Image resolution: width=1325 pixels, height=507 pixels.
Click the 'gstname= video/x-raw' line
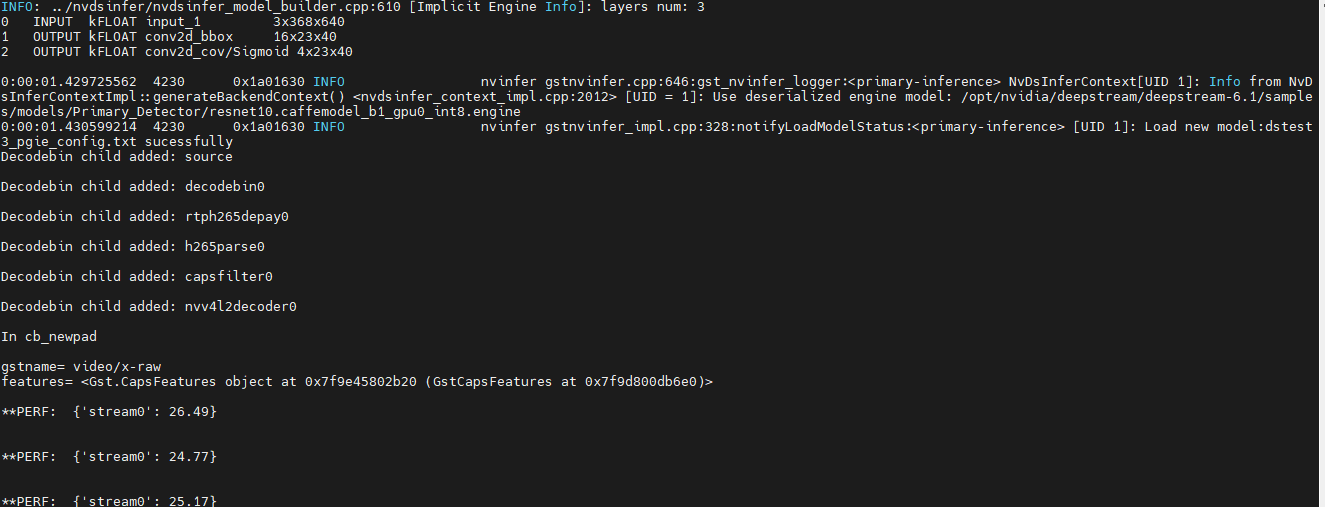pyautogui.click(x=81, y=367)
